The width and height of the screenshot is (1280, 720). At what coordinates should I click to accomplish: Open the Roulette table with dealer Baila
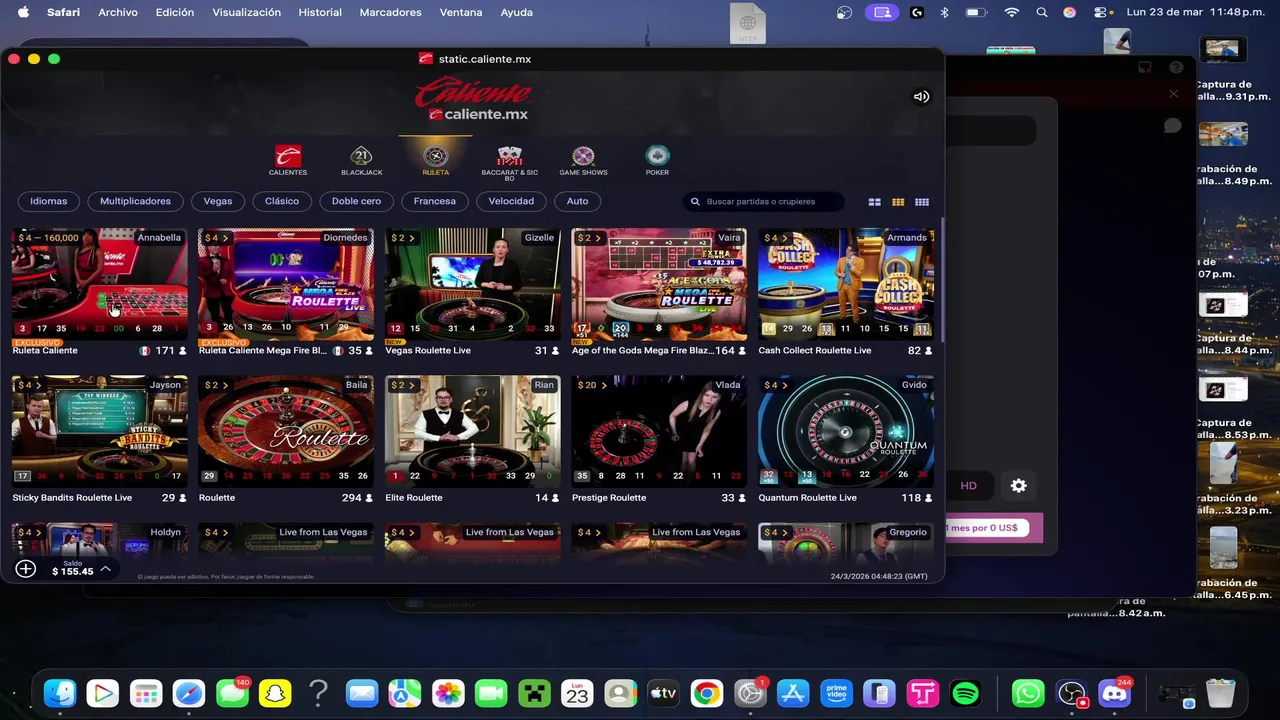286,430
